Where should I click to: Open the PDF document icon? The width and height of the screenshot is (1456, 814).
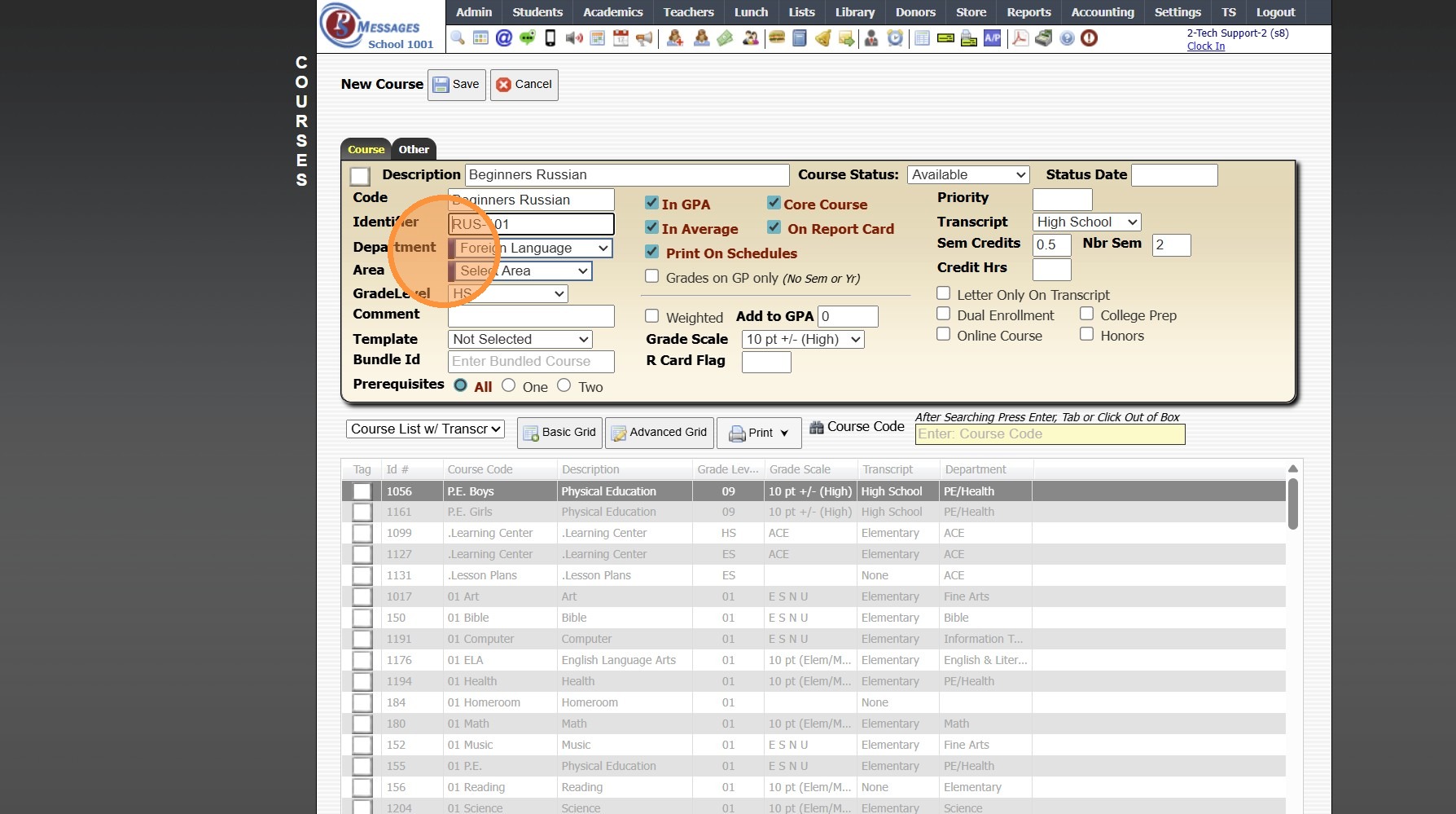(1020, 38)
